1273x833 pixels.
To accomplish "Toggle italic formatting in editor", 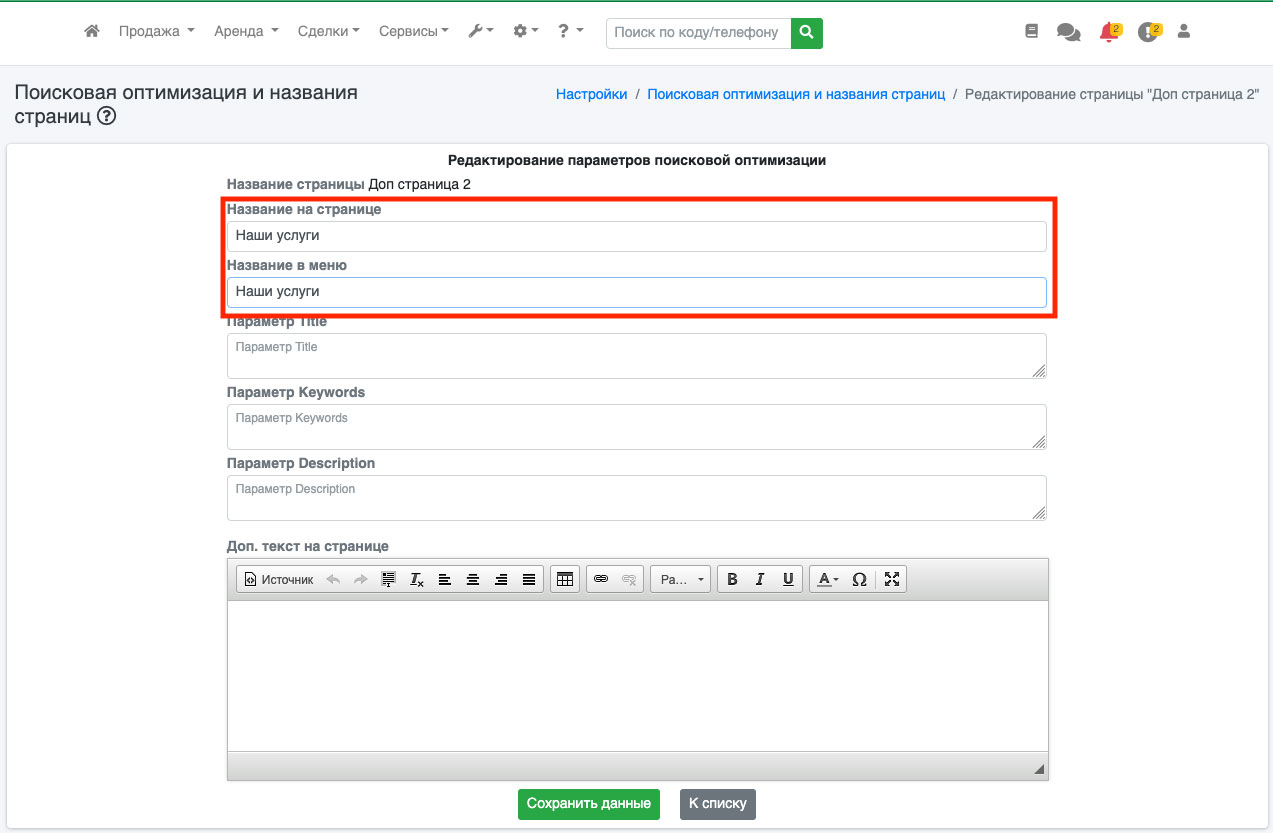I will click(x=760, y=579).
